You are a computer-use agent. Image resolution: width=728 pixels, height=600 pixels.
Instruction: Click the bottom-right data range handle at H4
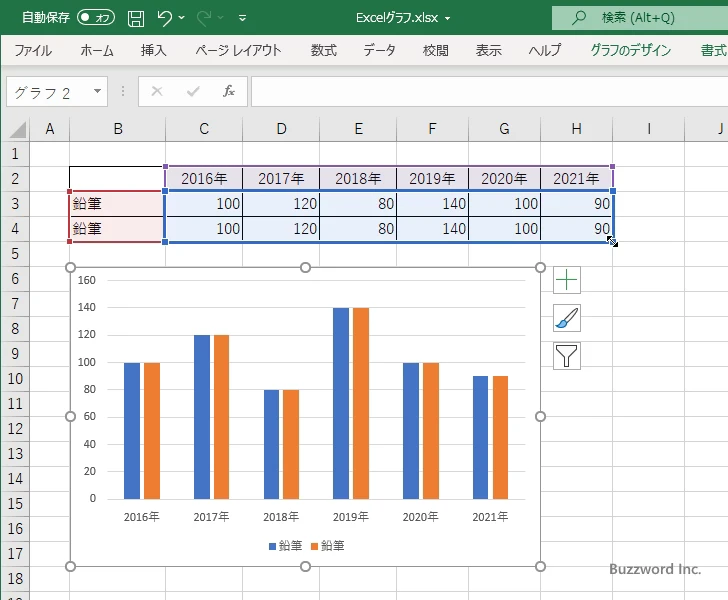[613, 242]
